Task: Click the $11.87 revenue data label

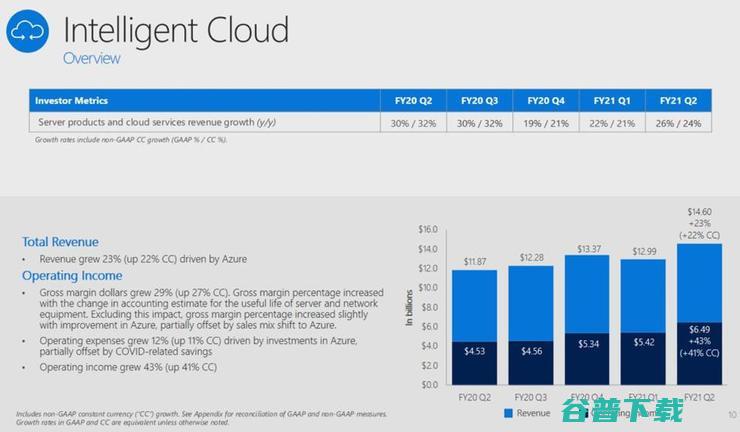Action: pyautogui.click(x=475, y=262)
